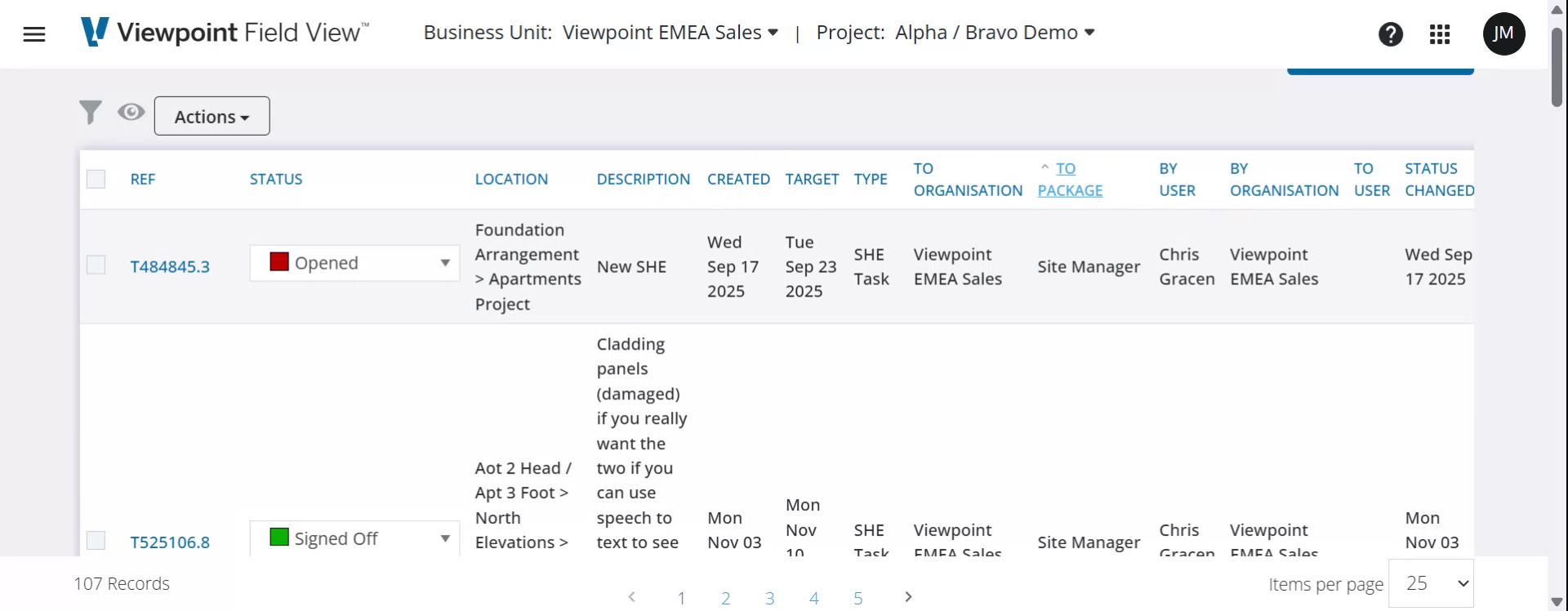This screenshot has height=611, width=1568.
Task: Sort by TARGET column
Action: click(812, 179)
